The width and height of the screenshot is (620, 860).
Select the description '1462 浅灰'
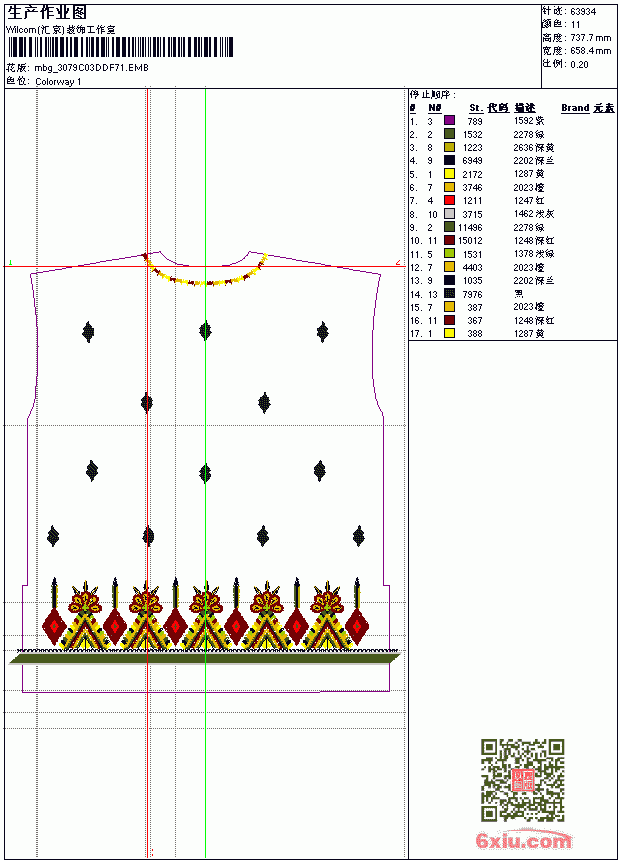coord(534,214)
